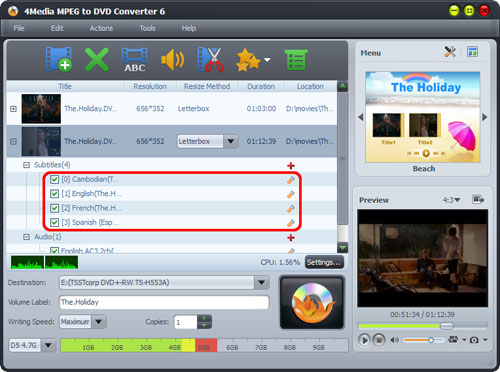Open the Edit menu
Image resolution: width=500 pixels, height=372 pixels.
coord(57,28)
